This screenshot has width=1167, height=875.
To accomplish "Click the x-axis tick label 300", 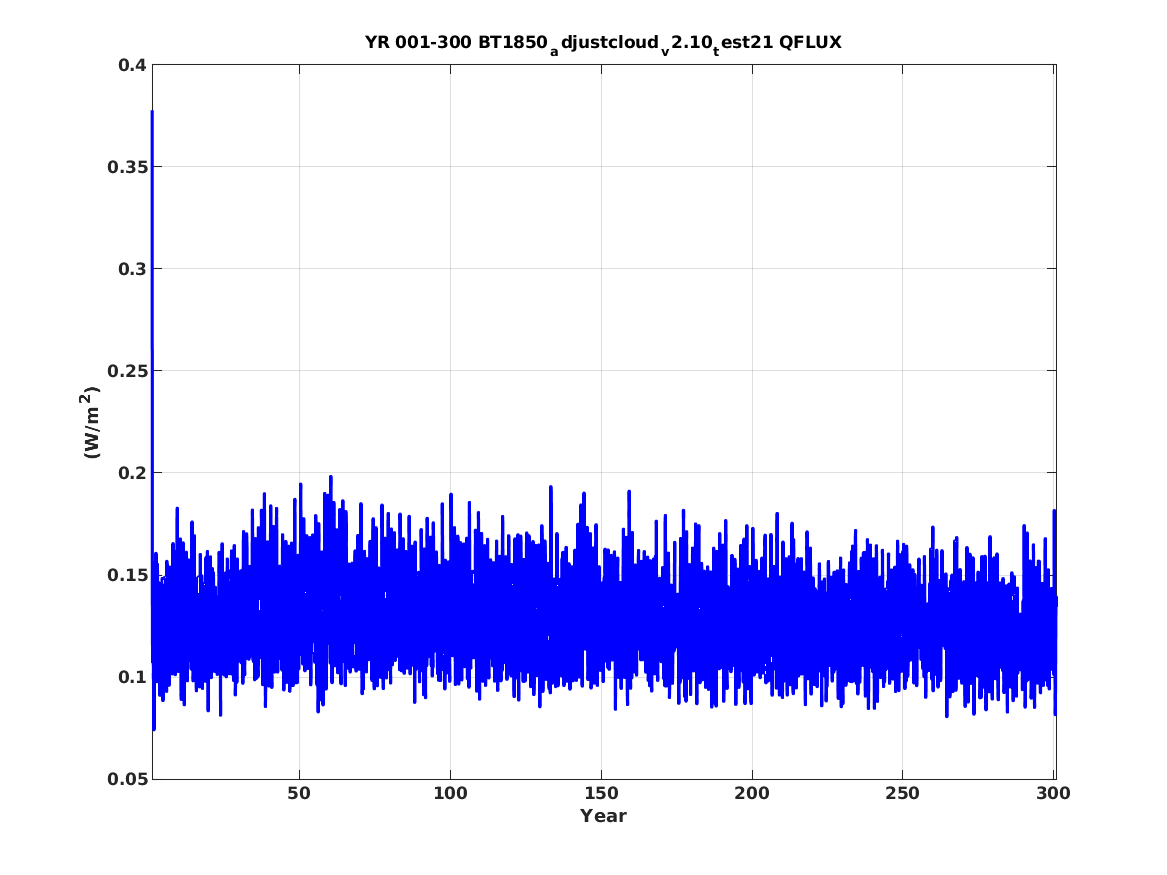I will (1053, 794).
